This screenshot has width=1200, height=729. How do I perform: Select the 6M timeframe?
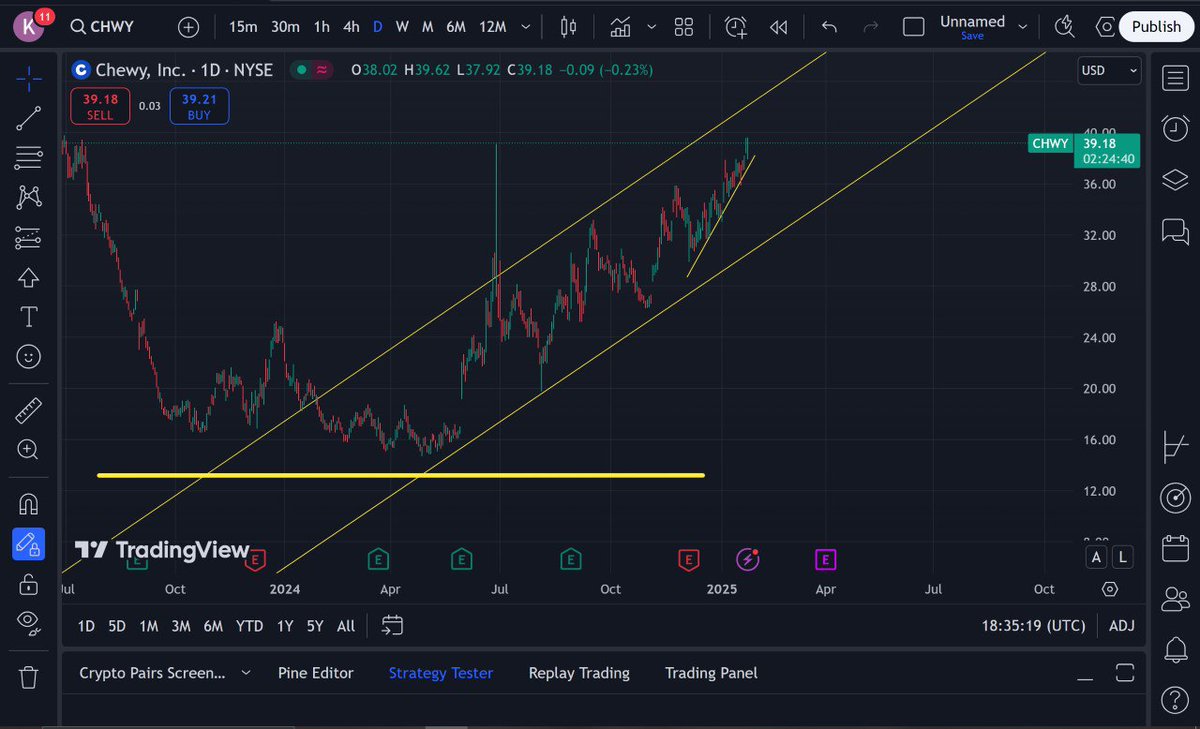coord(456,27)
